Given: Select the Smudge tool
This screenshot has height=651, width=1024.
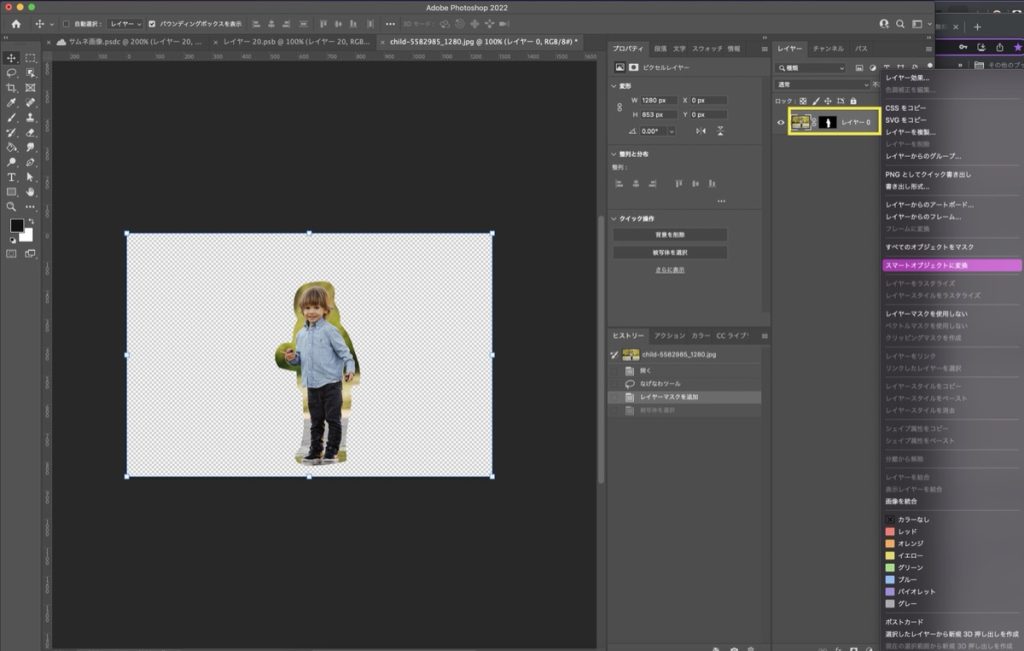Looking at the screenshot, I should [30, 147].
